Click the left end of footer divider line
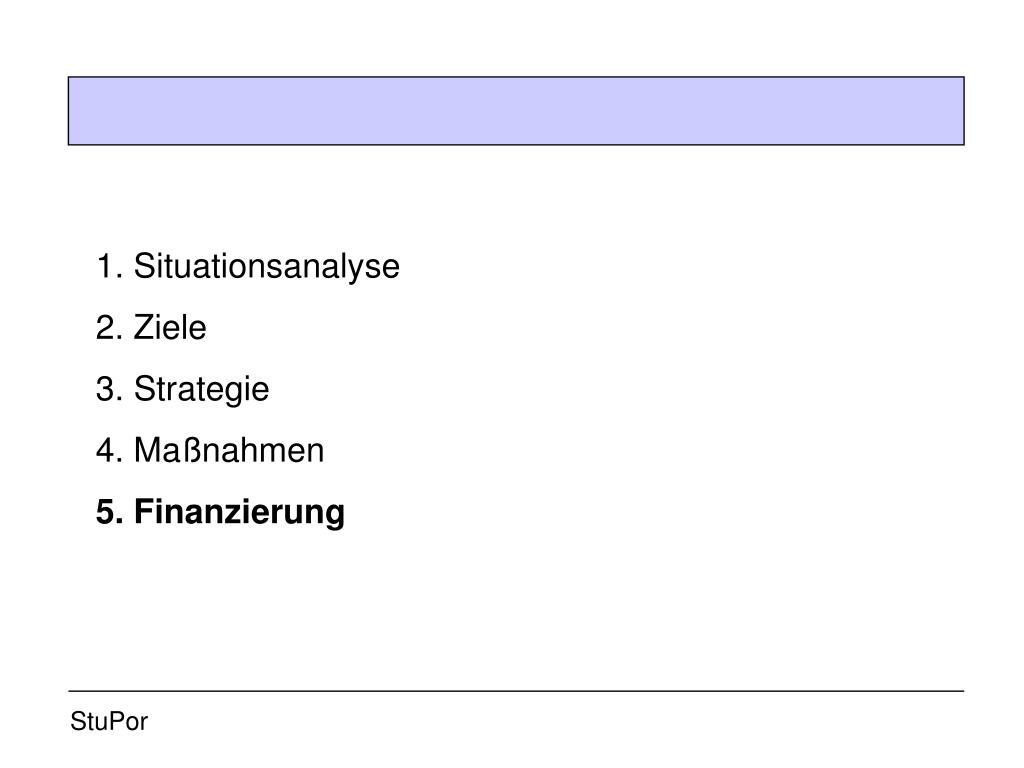Viewport: 1024px width, 768px height. [x=70, y=691]
